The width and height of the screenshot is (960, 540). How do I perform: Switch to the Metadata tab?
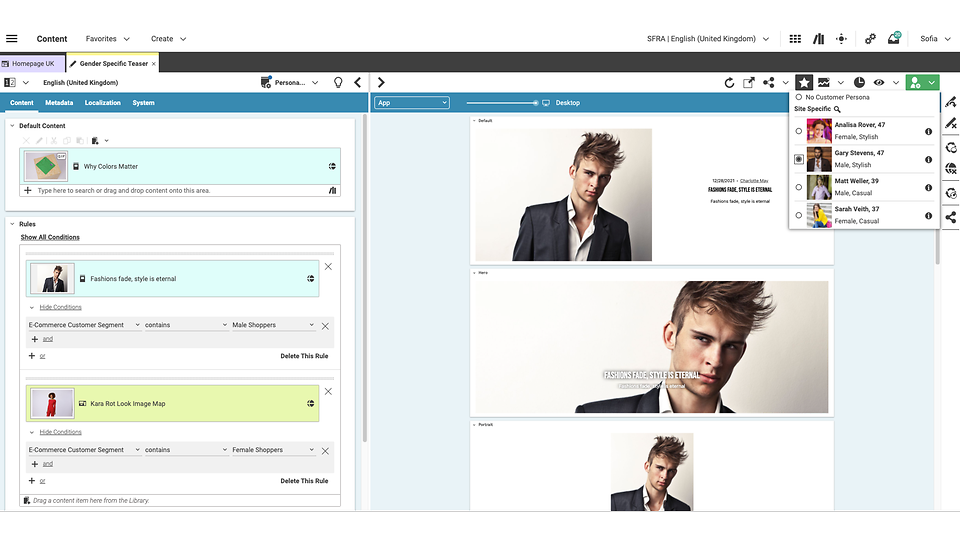click(x=59, y=103)
